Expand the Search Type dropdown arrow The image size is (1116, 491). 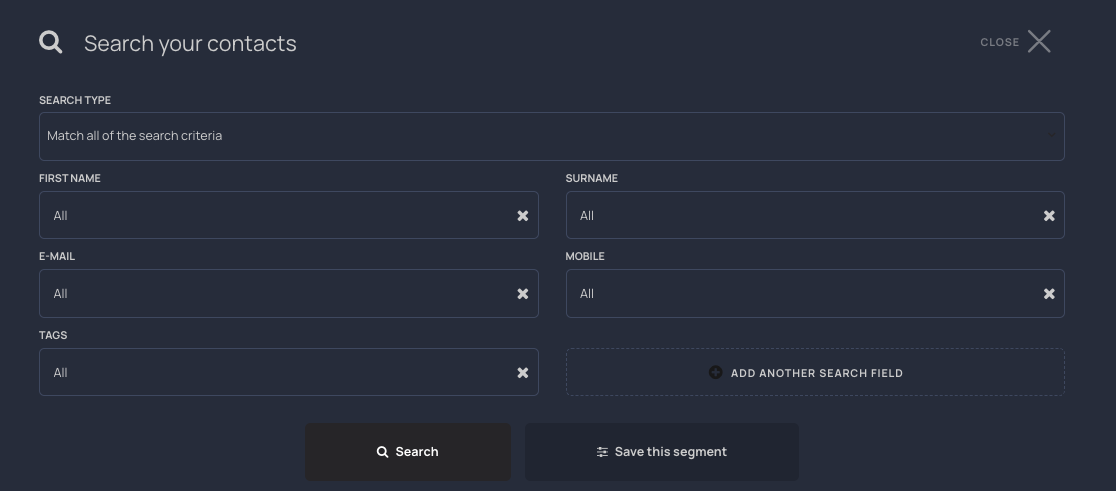point(1051,136)
